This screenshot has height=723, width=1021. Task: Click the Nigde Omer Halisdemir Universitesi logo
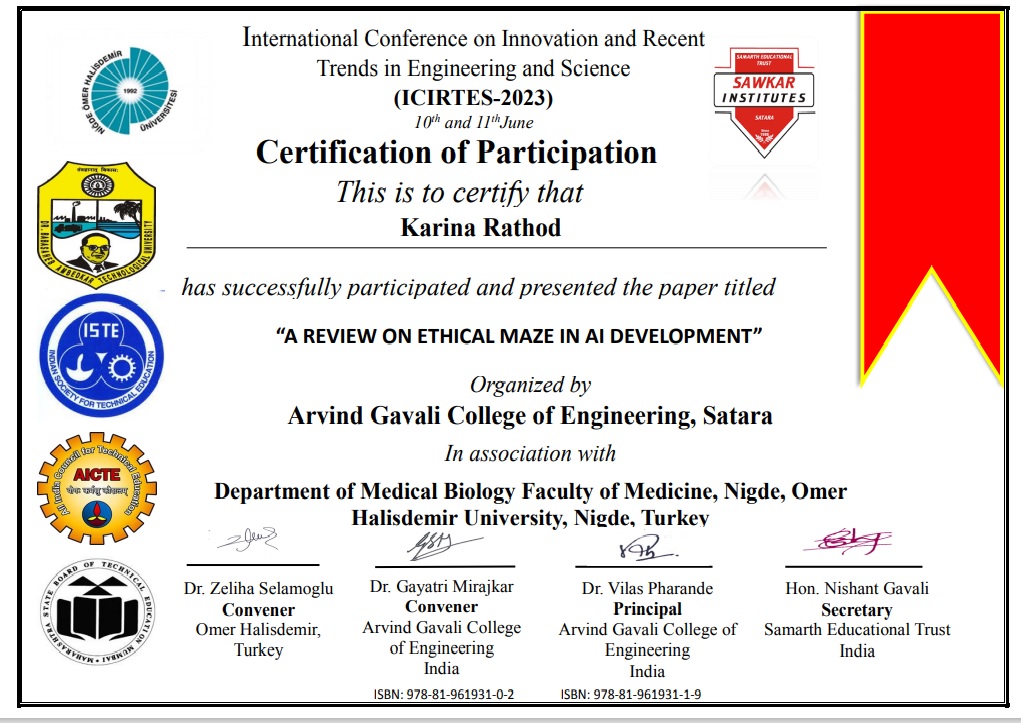pos(130,91)
